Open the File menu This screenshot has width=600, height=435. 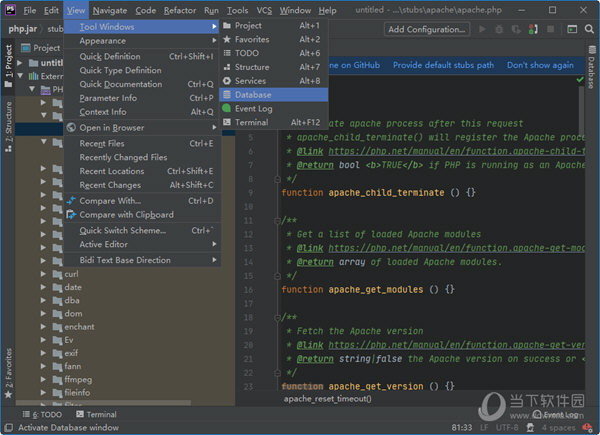click(30, 10)
